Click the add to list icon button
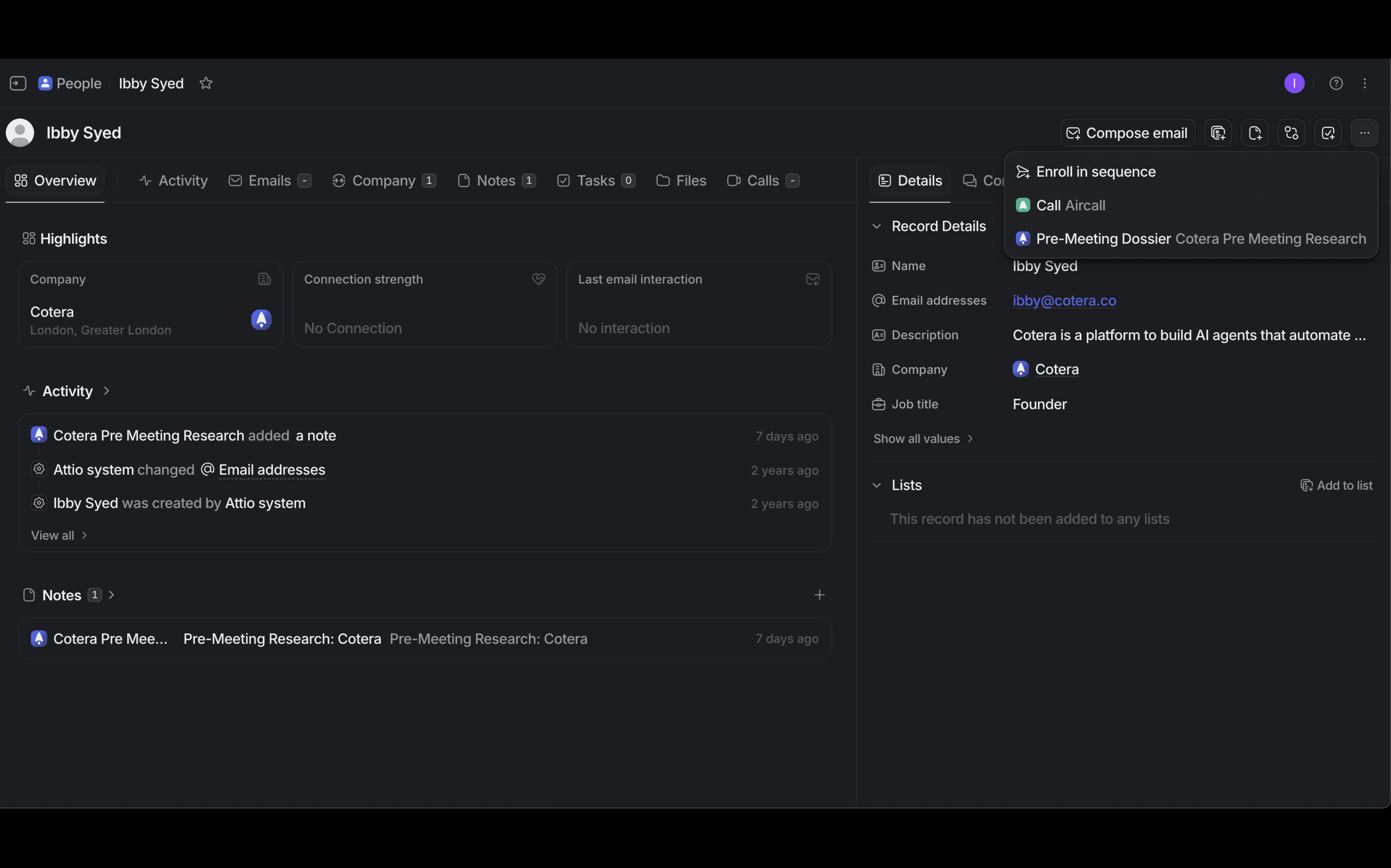Screen dimensions: 1391x868 1218,133
